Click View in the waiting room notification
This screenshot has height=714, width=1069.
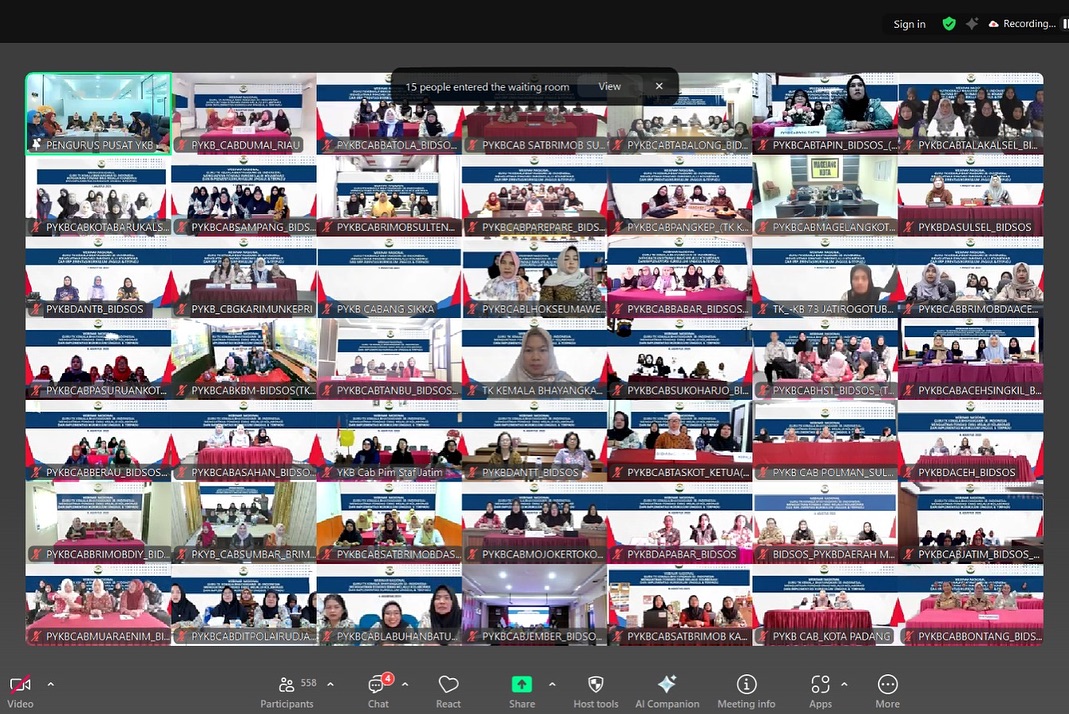[609, 87]
